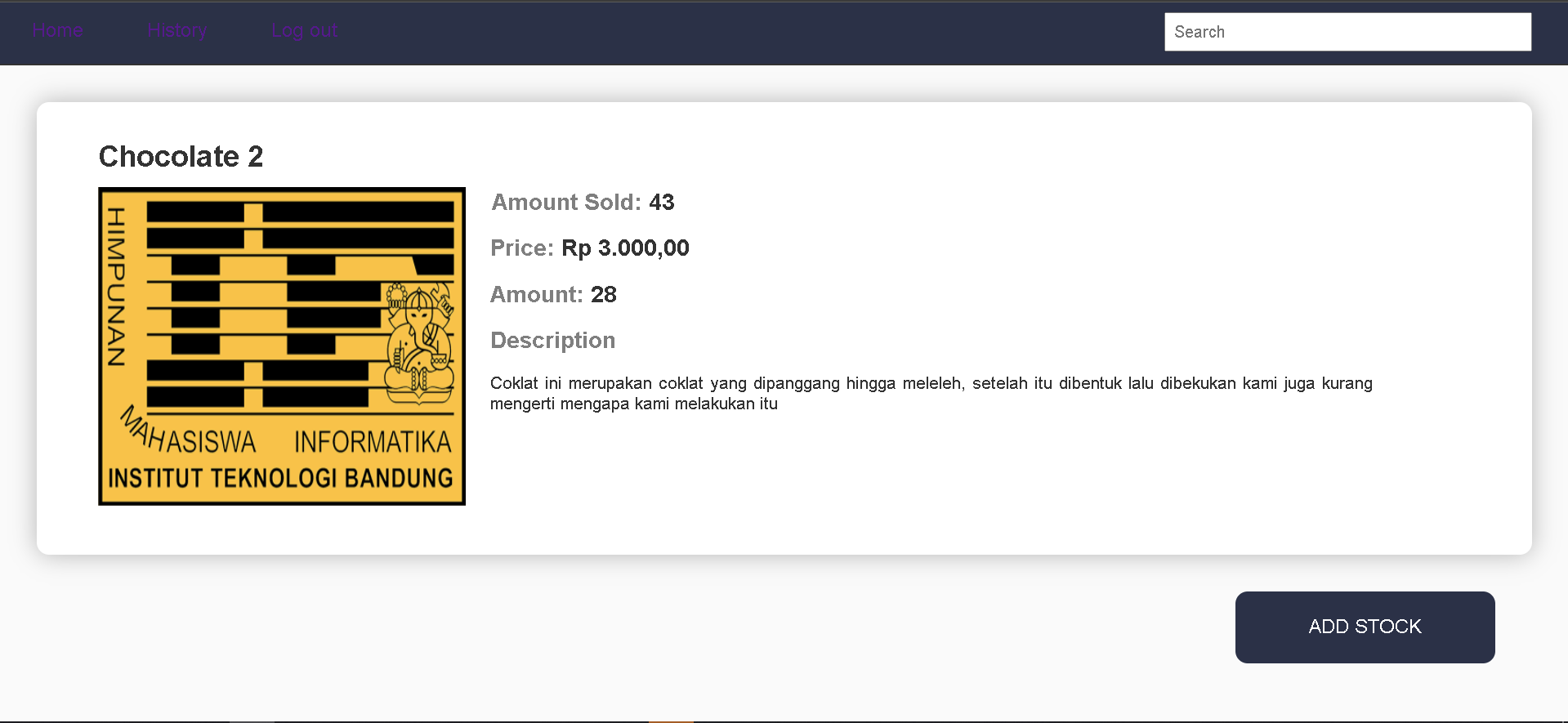1568x723 pixels.
Task: Click the Log out link
Action: 304,31
